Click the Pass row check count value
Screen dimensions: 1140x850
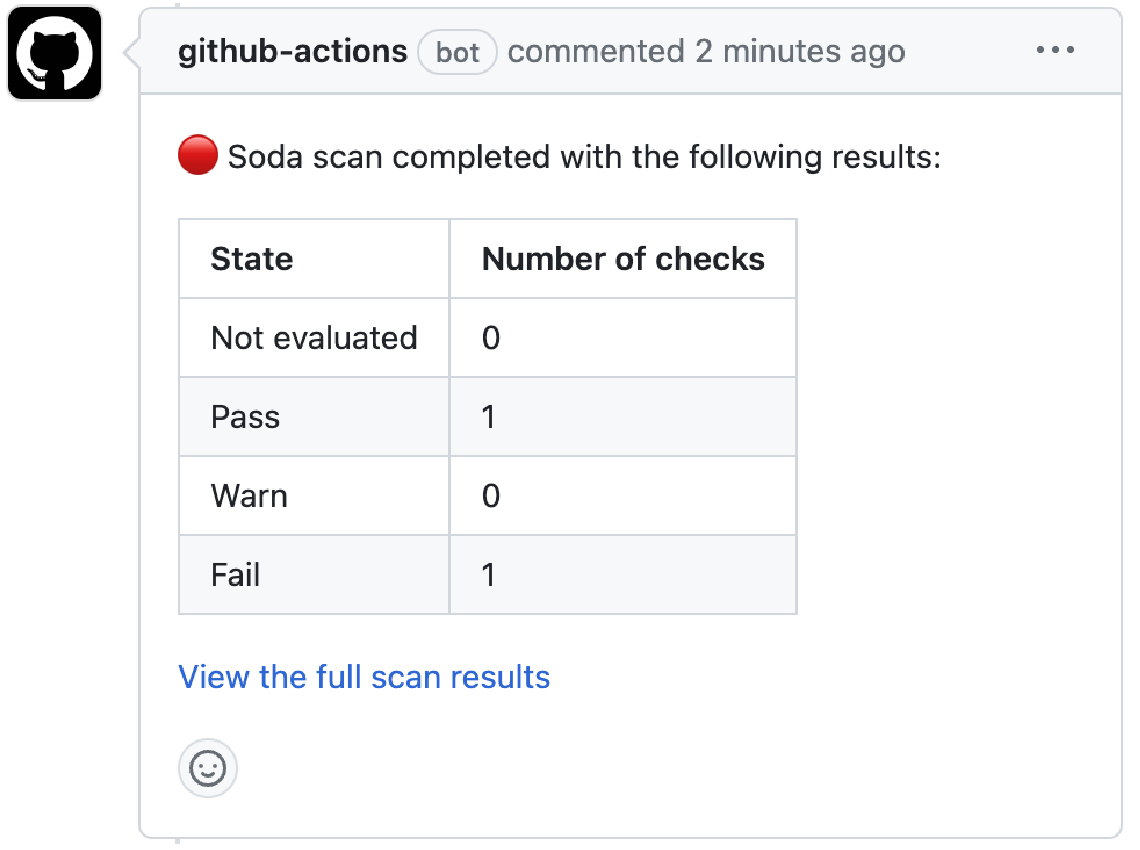click(489, 417)
